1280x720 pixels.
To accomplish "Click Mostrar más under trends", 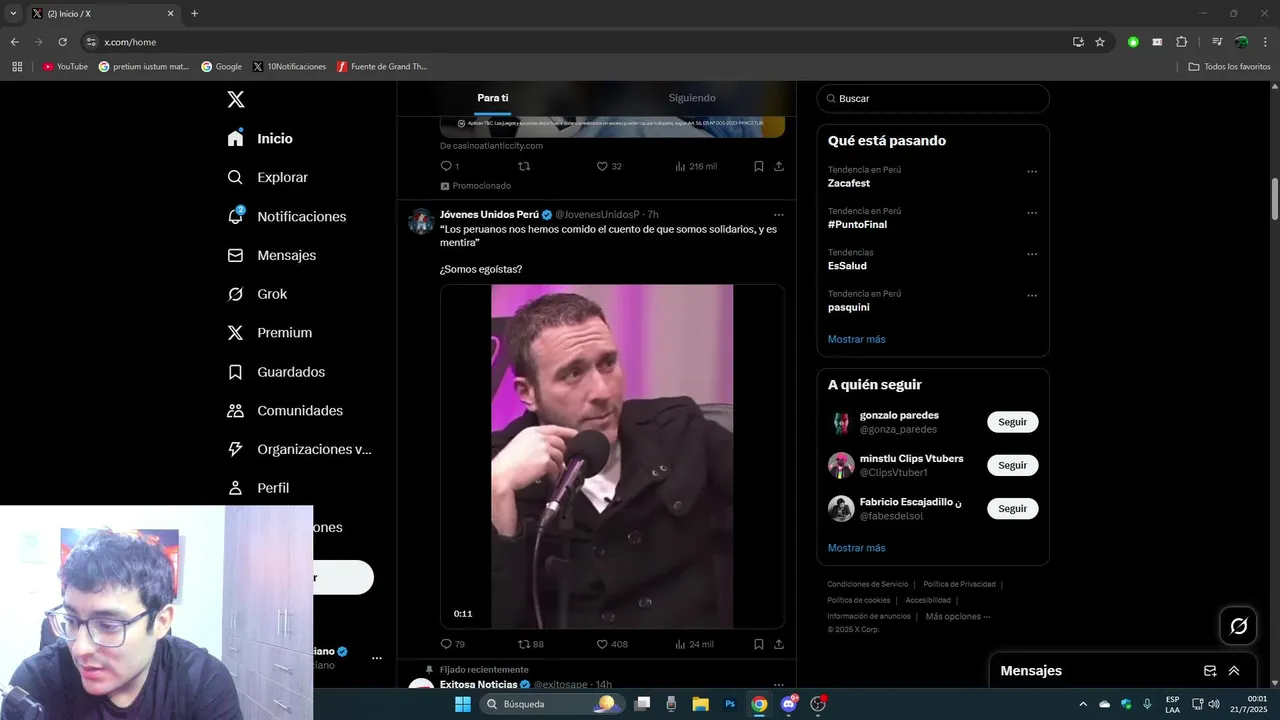I will (856, 339).
